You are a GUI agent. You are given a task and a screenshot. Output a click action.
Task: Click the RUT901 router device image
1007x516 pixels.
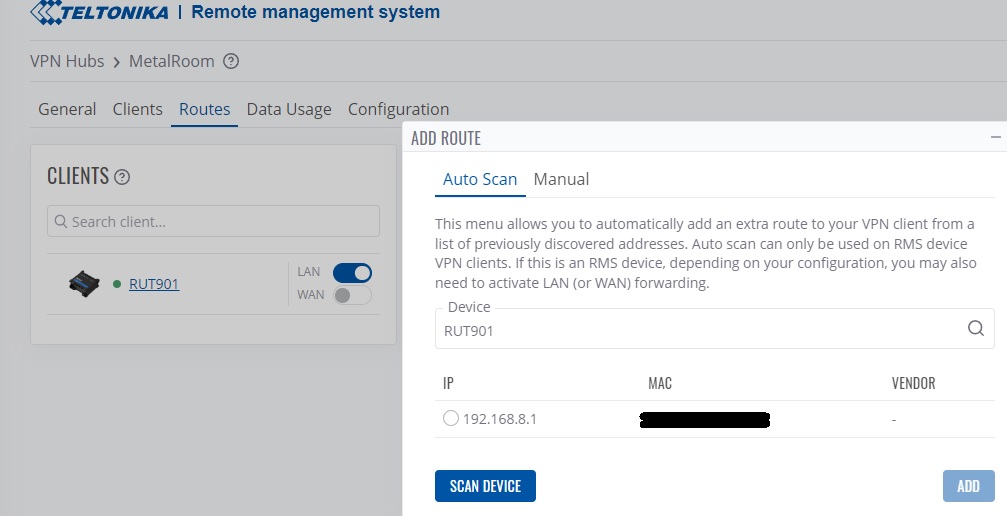(84, 283)
